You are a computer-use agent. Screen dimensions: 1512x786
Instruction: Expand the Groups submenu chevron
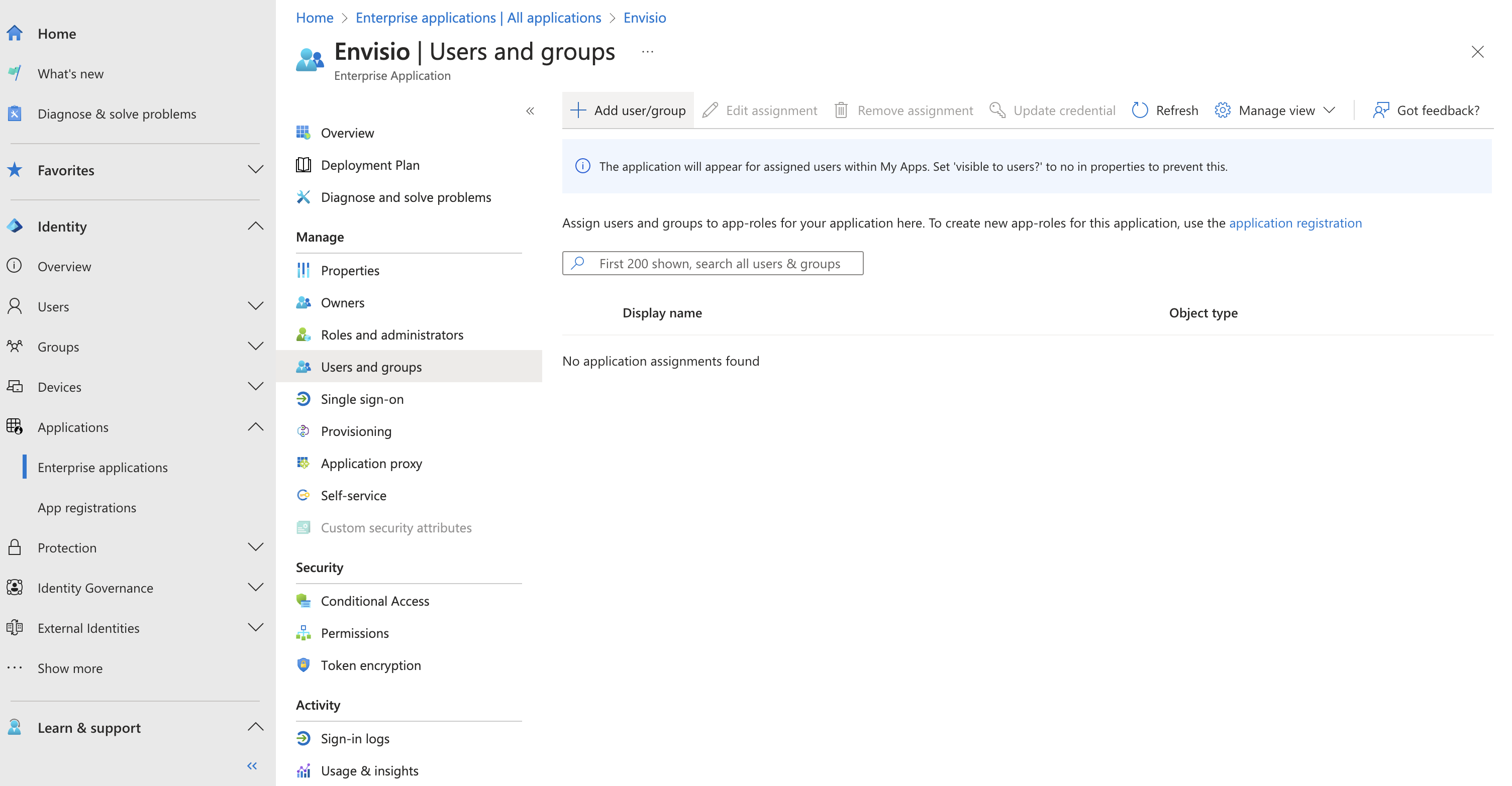255,346
